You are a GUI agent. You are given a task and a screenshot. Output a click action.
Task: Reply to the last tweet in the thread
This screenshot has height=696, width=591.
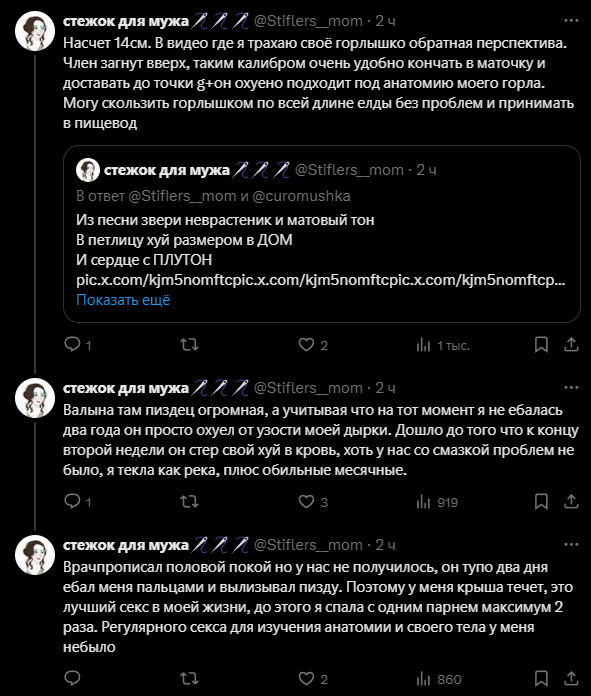[72, 678]
